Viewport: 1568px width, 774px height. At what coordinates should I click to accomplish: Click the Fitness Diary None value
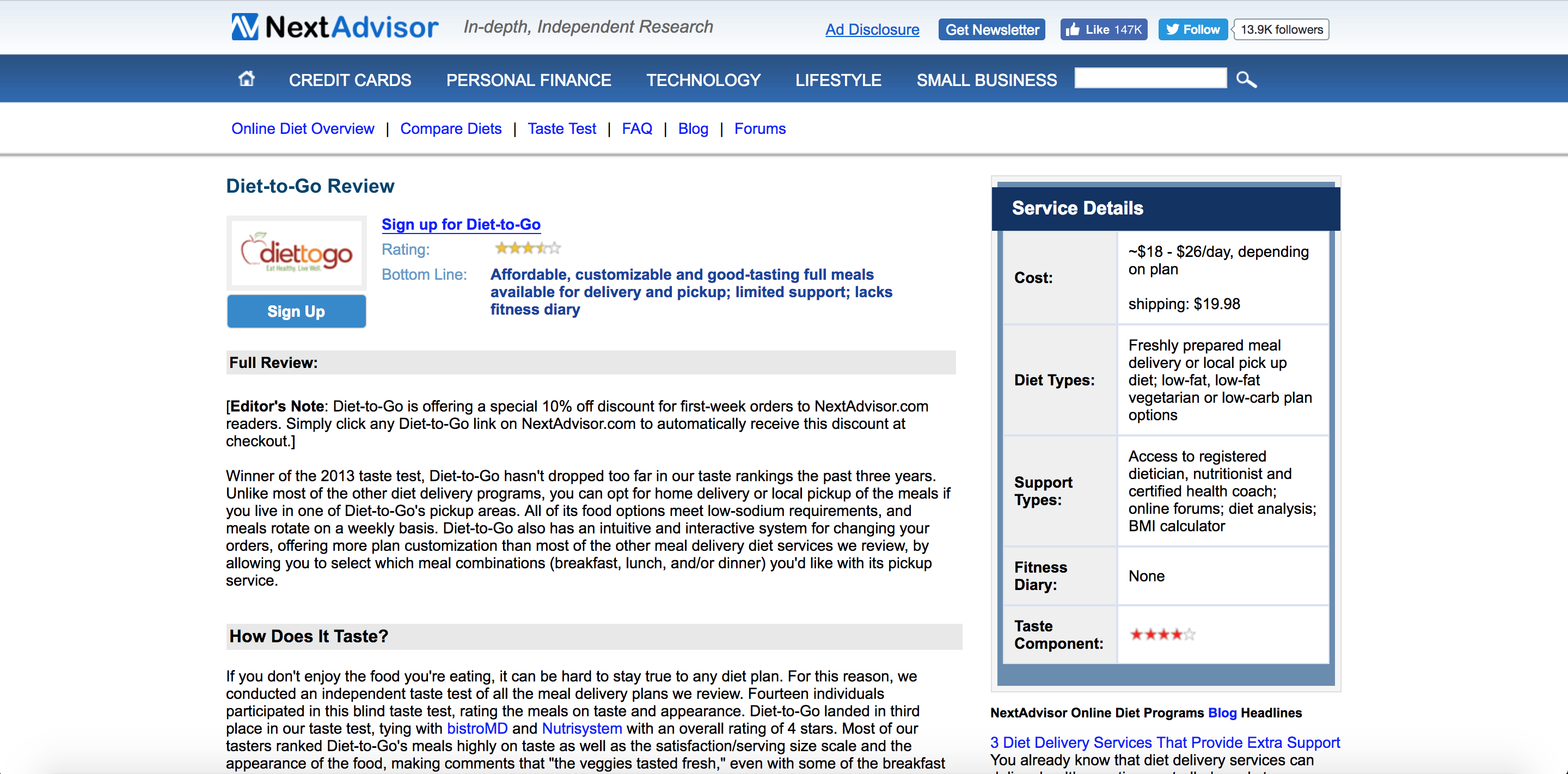[x=1146, y=576]
